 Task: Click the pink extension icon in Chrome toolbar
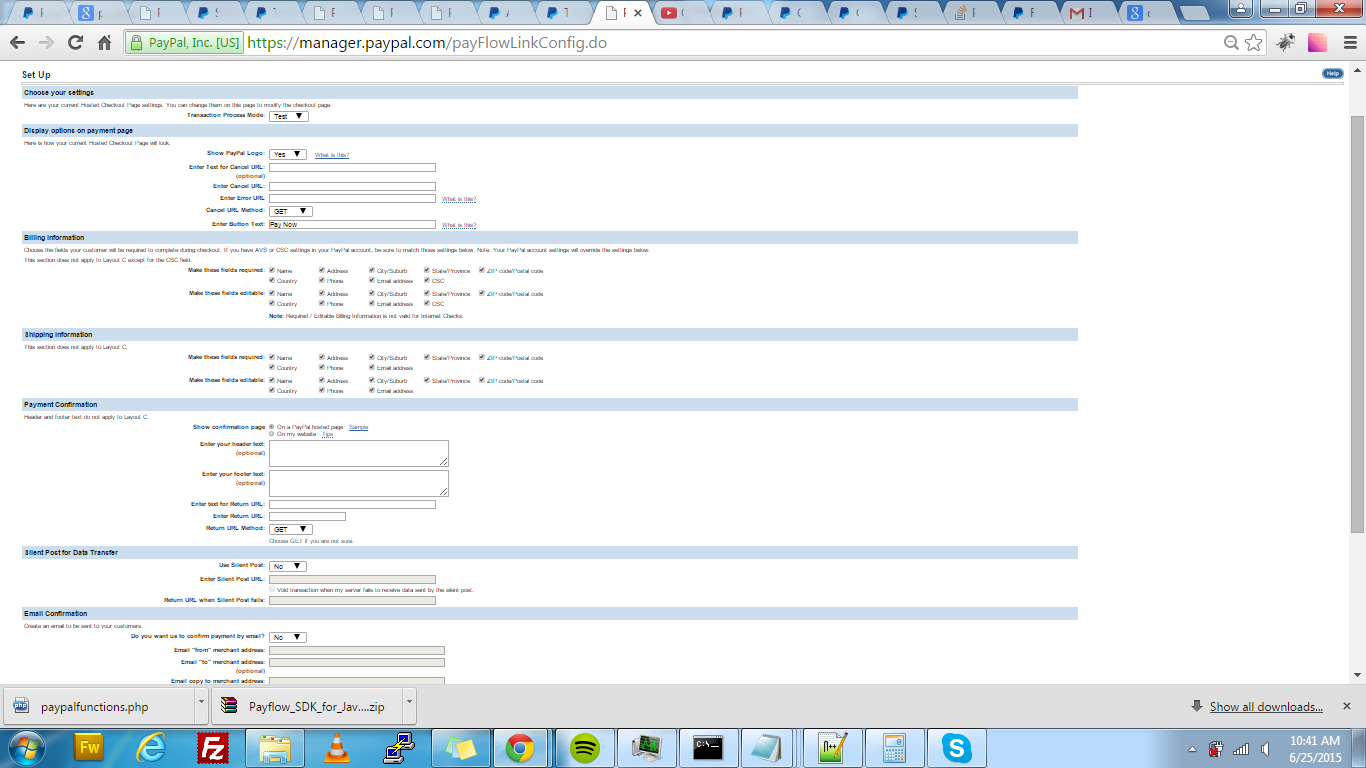1317,43
